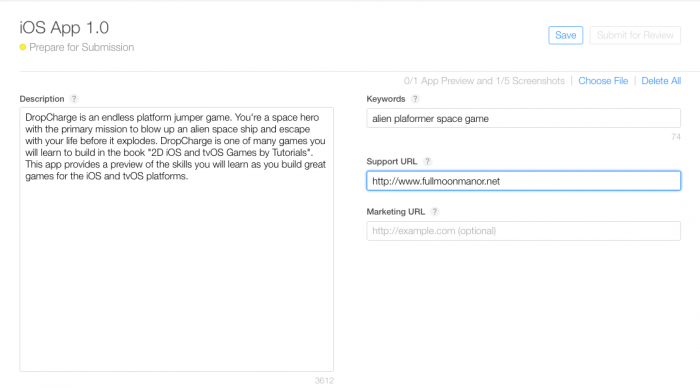Click the yellow status dot indicator

(x=23, y=47)
